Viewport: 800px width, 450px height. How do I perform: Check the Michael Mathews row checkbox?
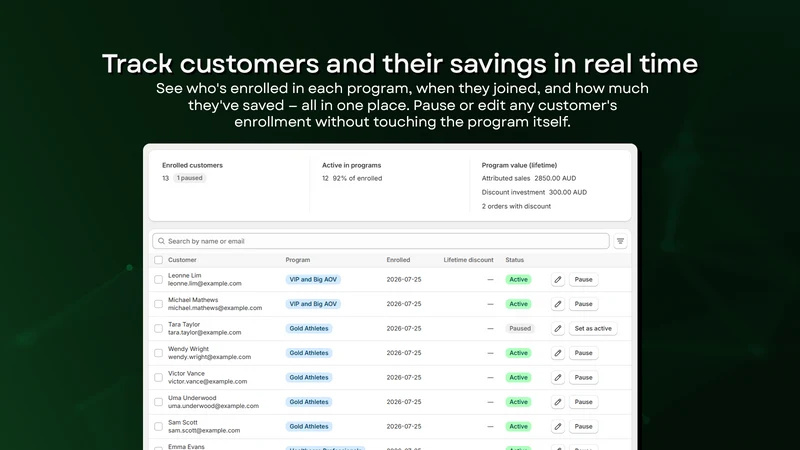[159, 304]
